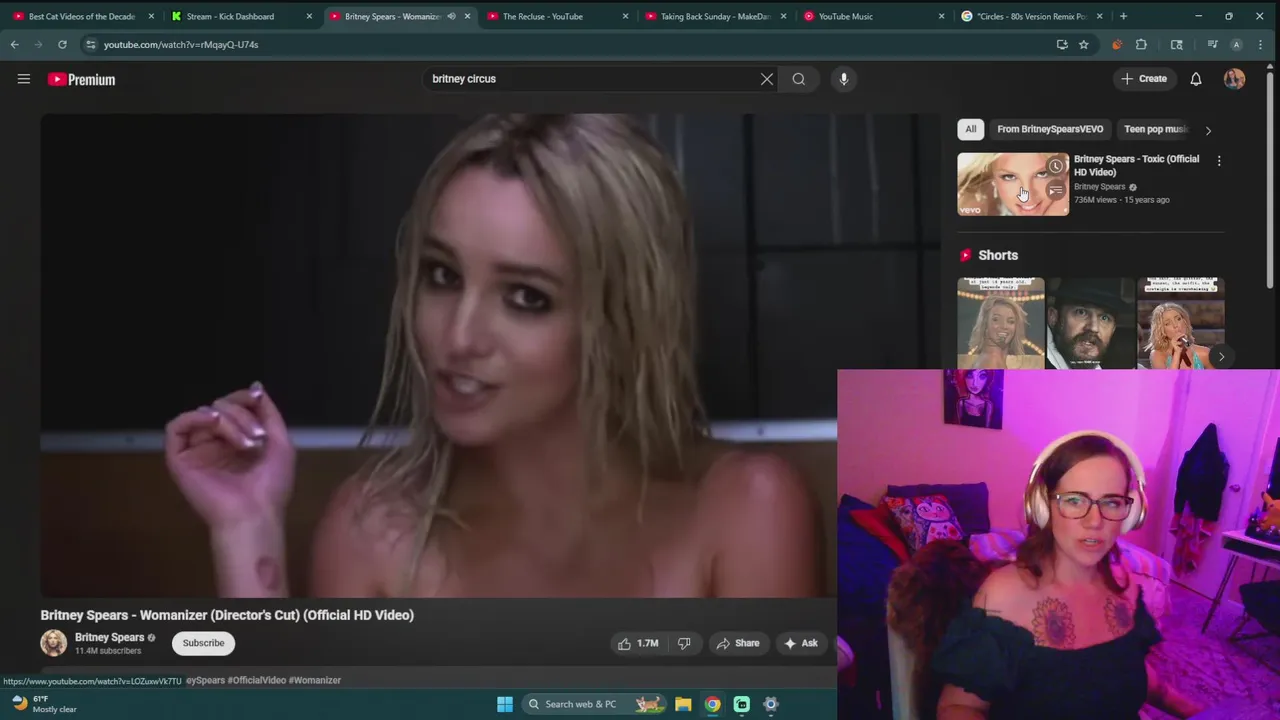Viewport: 1280px width, 720px height.
Task: Open Chrome from the taskbar
Action: tap(712, 704)
